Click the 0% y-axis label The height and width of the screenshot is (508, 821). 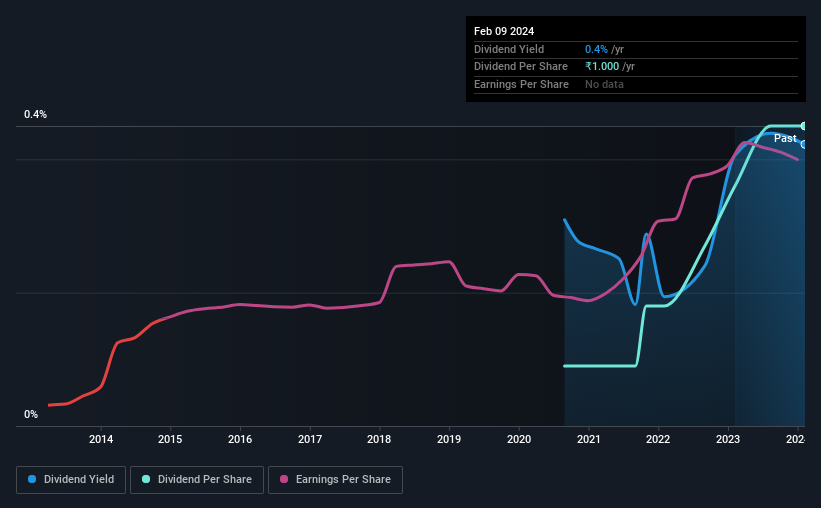(x=31, y=414)
